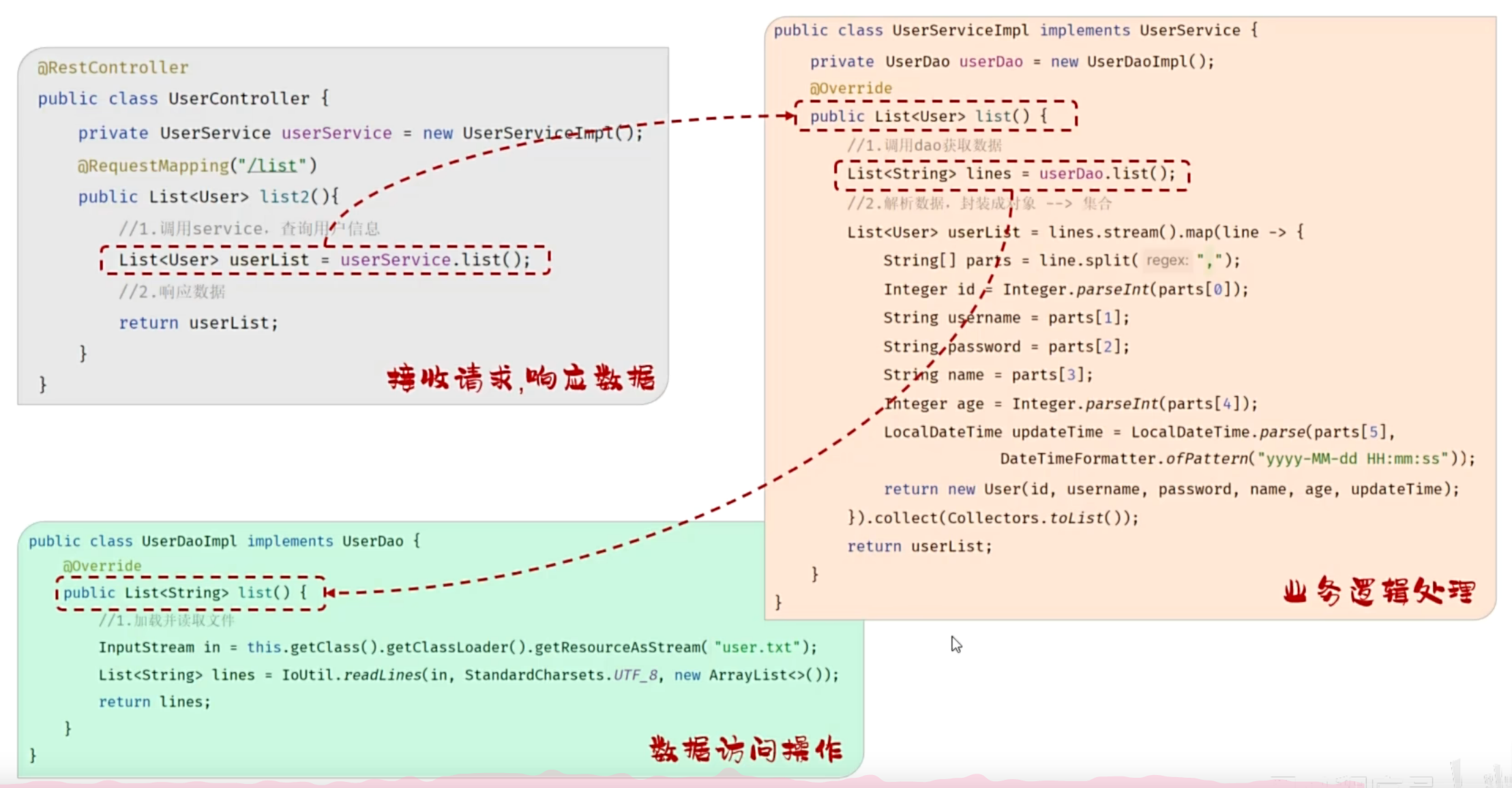Click the "/list" underlined mapping path
Screen dimensions: 1512x788
coord(273,166)
